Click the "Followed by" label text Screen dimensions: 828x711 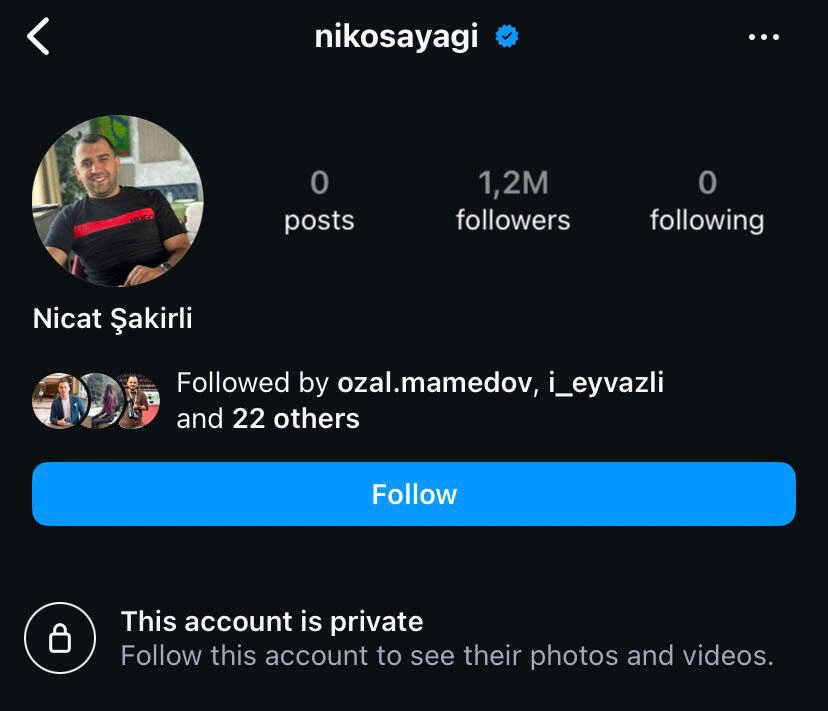(x=253, y=383)
